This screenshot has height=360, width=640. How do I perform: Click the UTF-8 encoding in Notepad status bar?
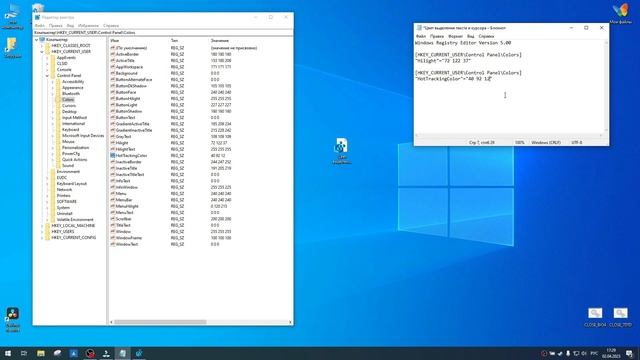(x=577, y=142)
